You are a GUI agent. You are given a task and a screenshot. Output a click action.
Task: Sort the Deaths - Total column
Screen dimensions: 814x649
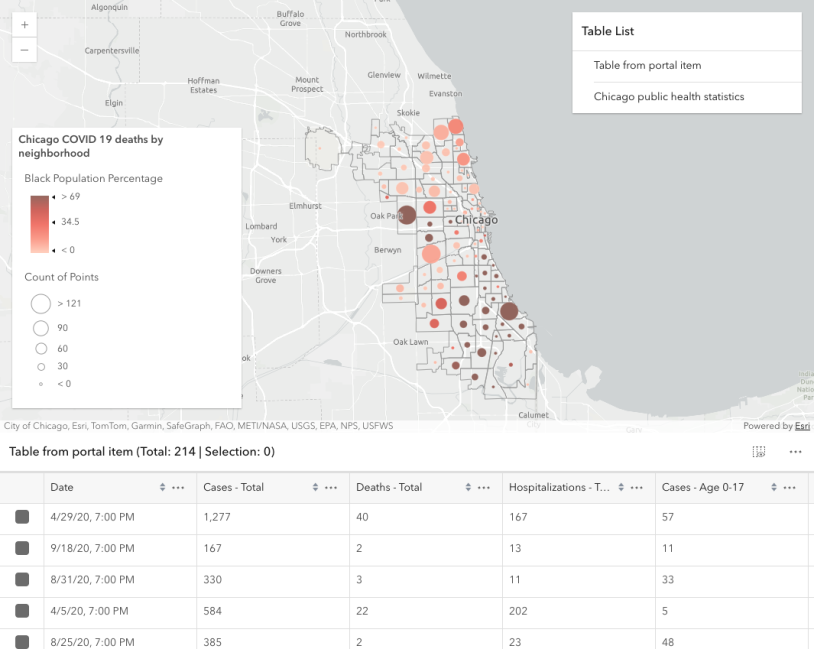point(470,488)
